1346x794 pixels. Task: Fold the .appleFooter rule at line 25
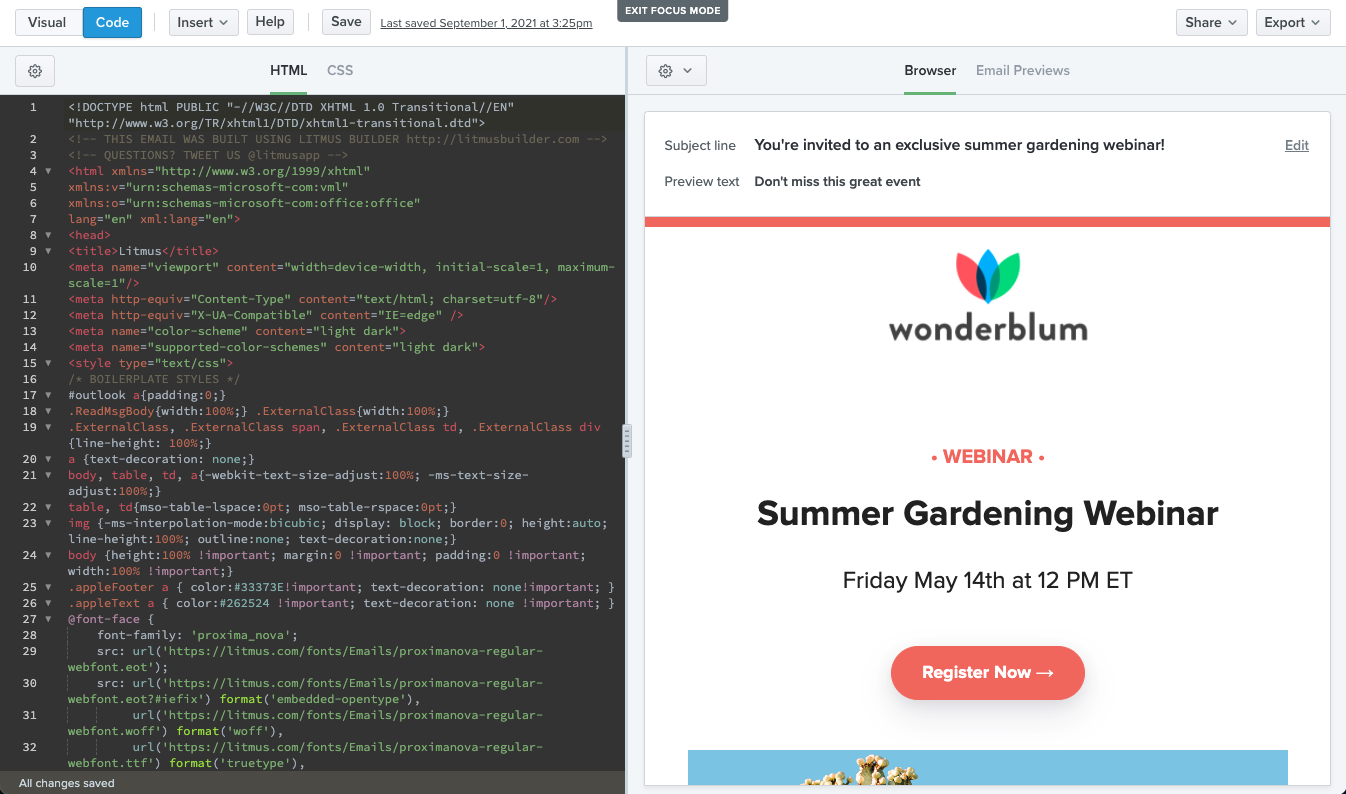[x=49, y=587]
